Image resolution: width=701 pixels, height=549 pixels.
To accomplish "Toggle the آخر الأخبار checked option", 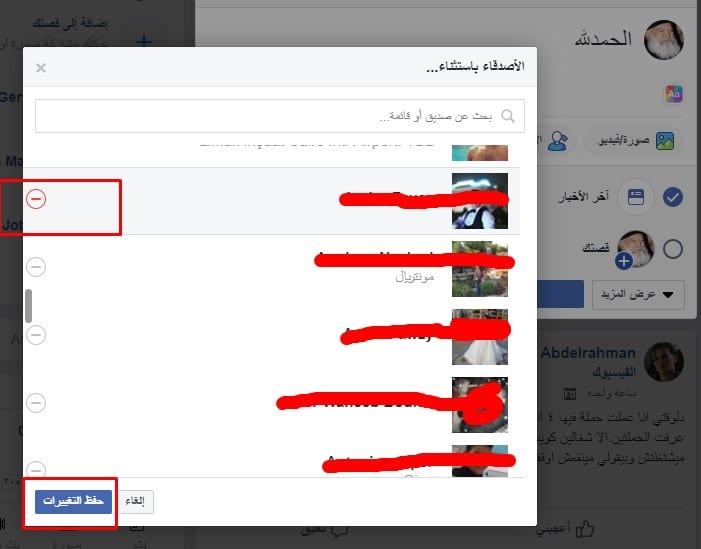I will (673, 197).
